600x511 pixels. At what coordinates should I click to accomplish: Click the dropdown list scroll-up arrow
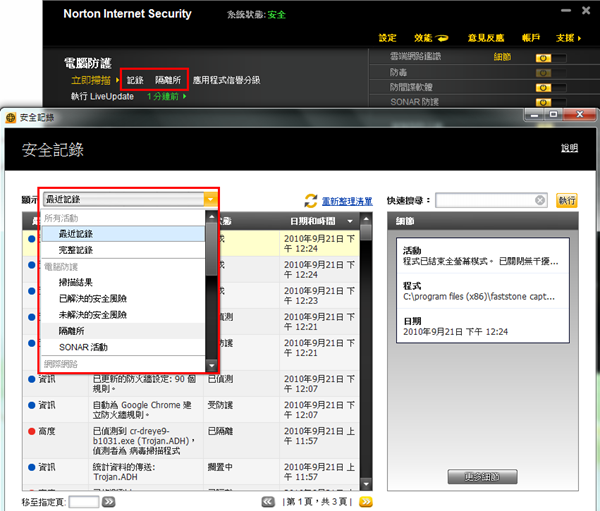(212, 216)
